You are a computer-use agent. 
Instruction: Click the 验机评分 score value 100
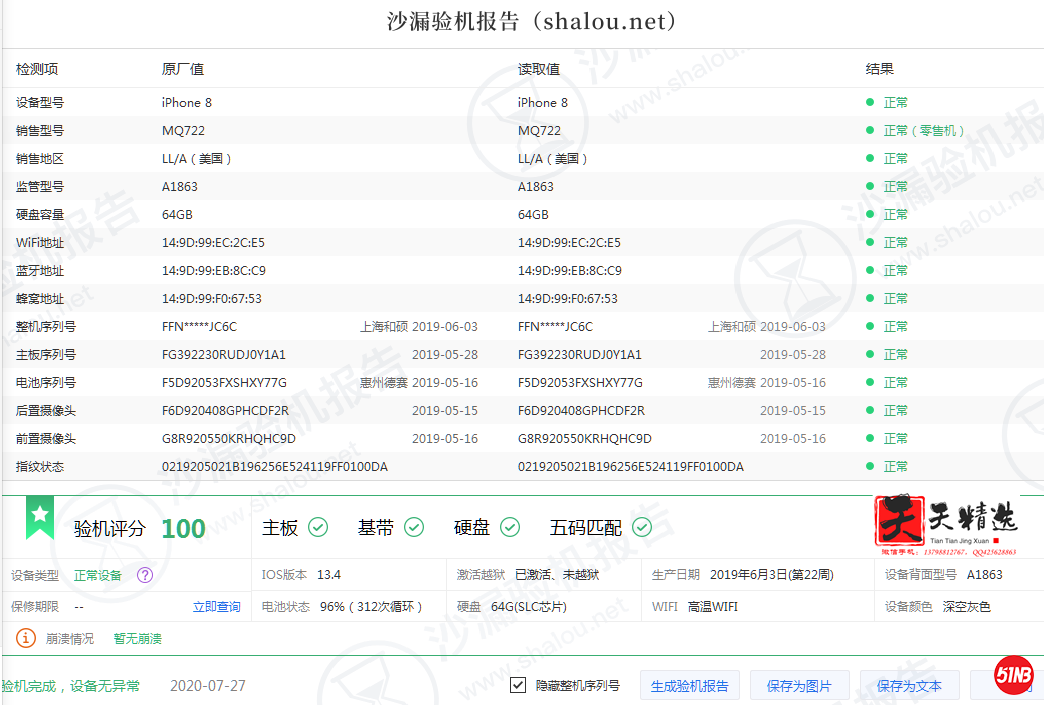click(x=183, y=529)
